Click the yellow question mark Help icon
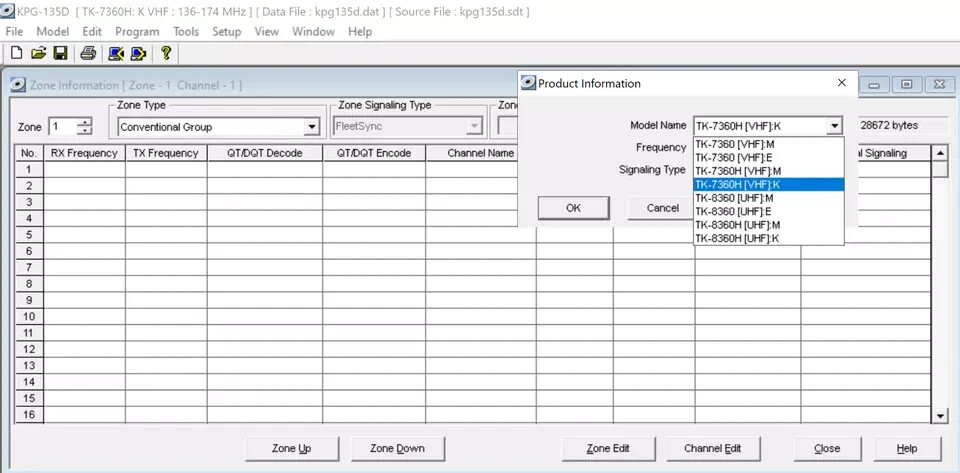Screen dimensions: 960x473 click(166, 53)
